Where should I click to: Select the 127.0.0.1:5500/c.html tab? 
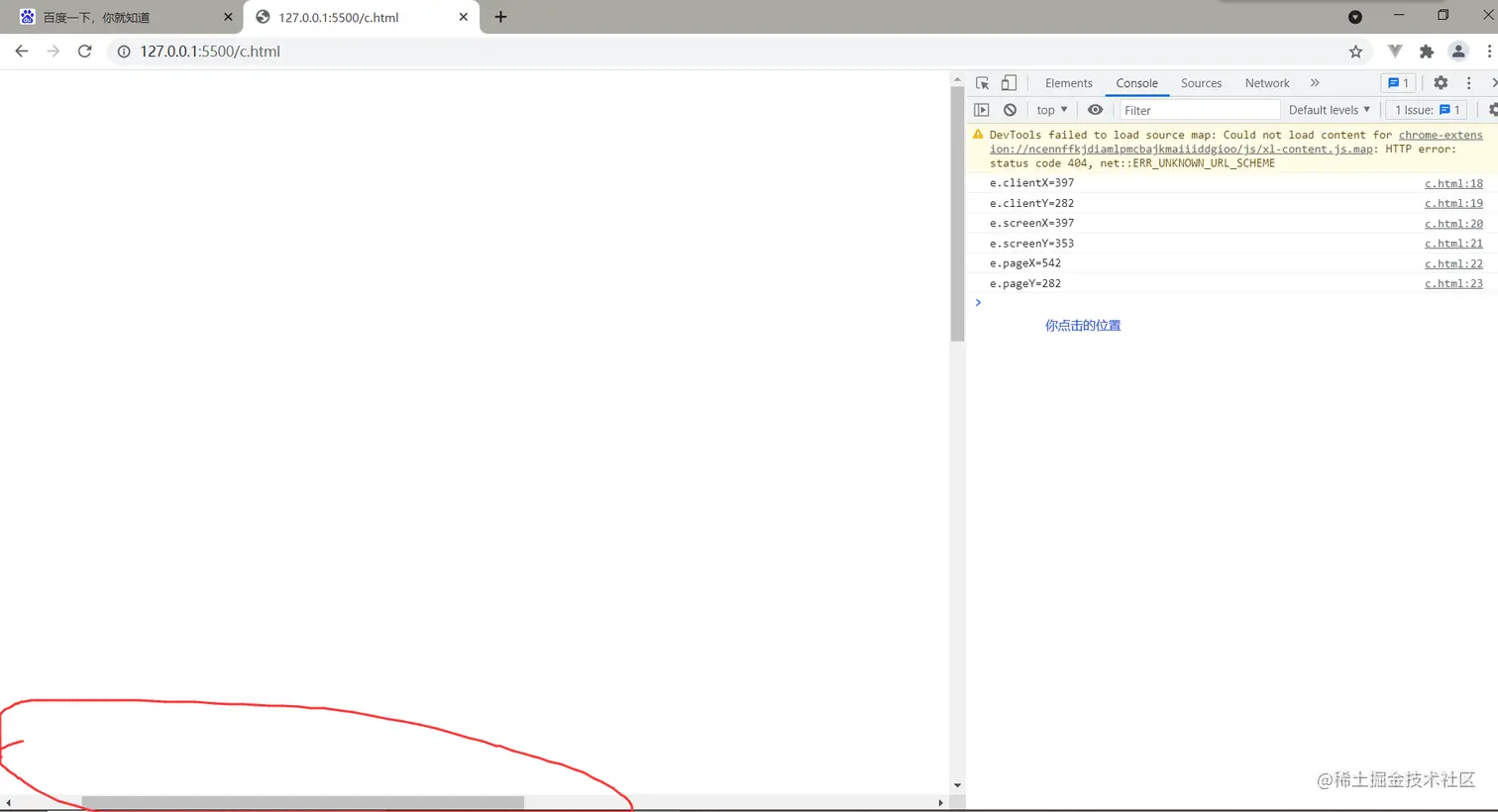point(362,17)
